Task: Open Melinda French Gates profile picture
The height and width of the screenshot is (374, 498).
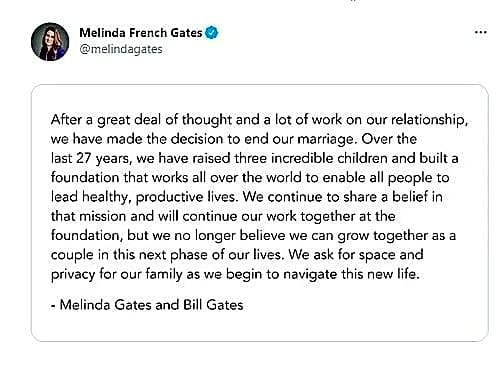Action: pos(50,42)
